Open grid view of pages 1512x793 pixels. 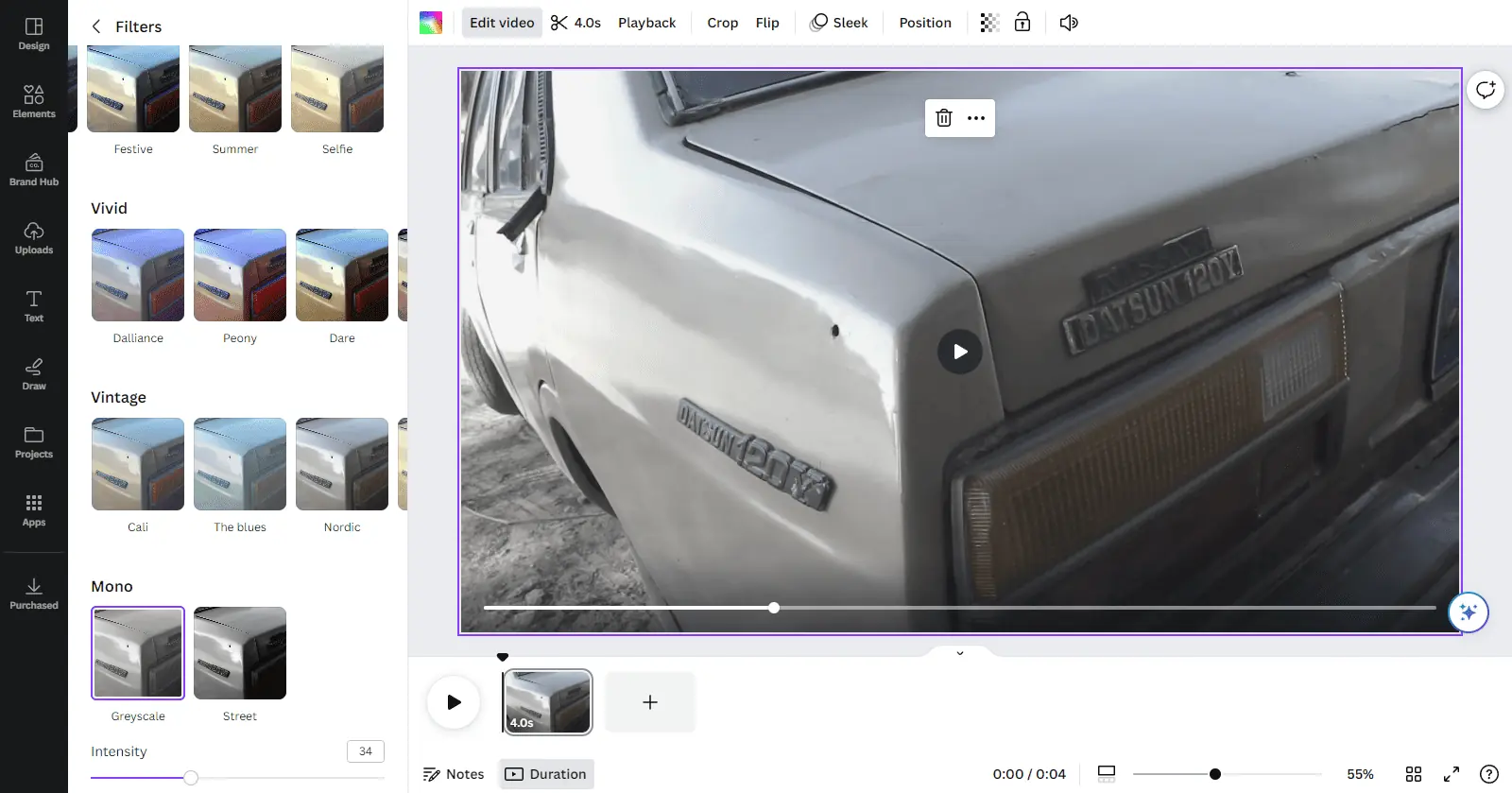coord(1414,774)
